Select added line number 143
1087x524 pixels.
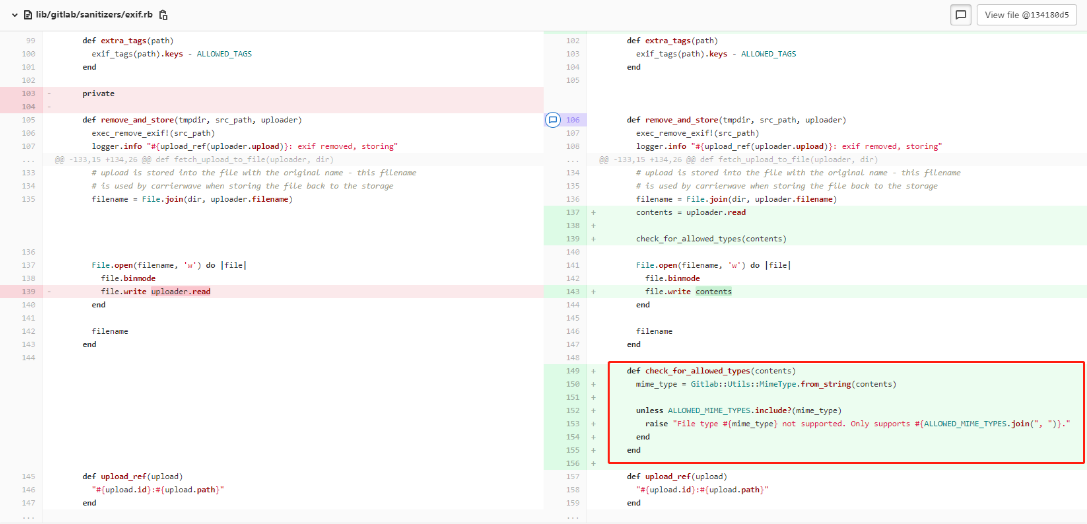pos(573,291)
